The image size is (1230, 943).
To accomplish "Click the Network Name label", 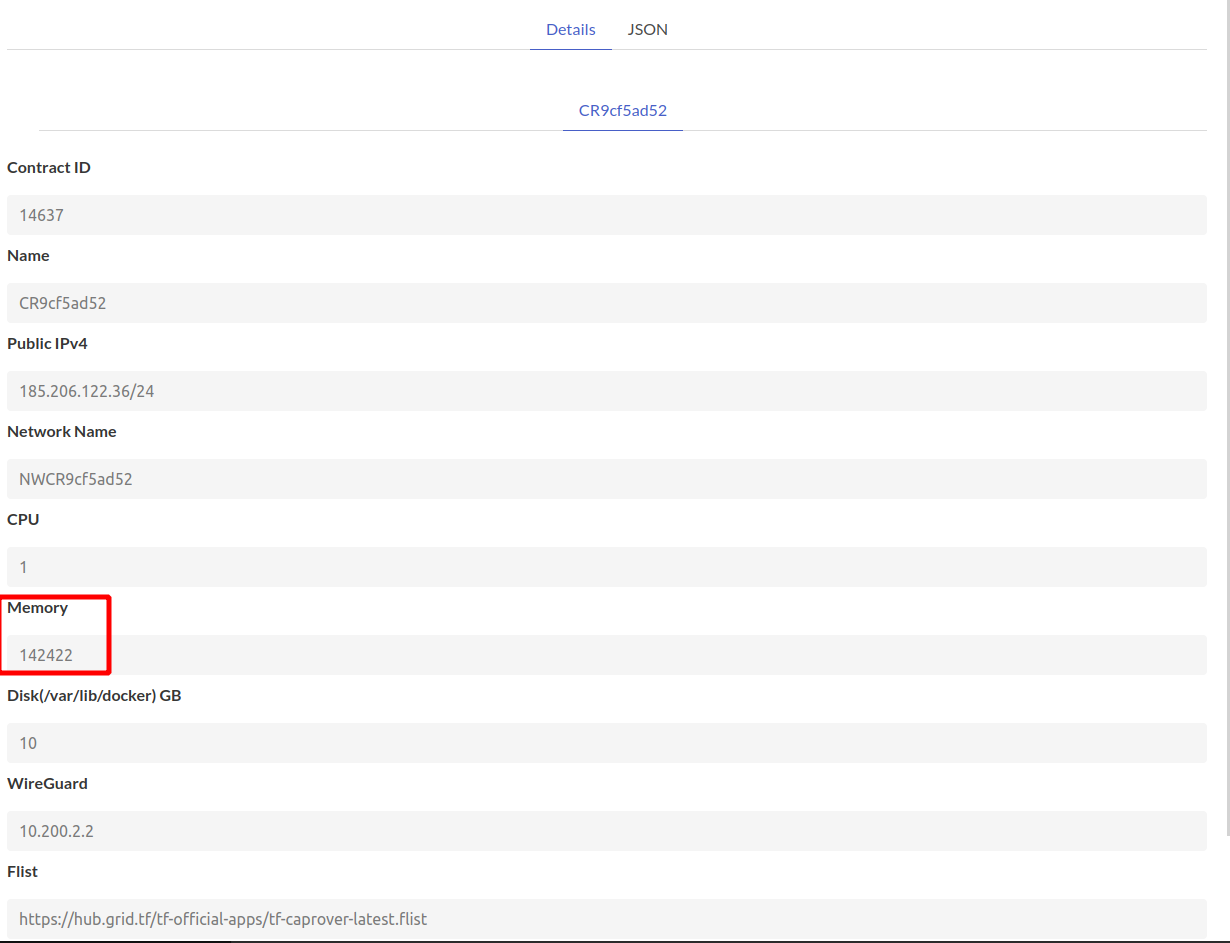I will tap(61, 431).
